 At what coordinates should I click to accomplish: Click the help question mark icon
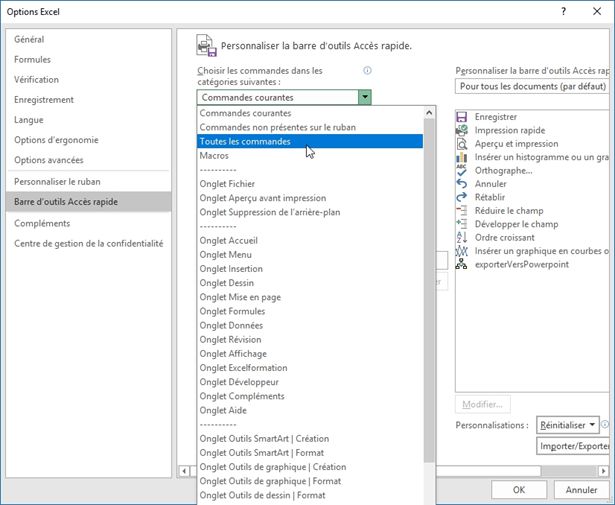point(564,11)
